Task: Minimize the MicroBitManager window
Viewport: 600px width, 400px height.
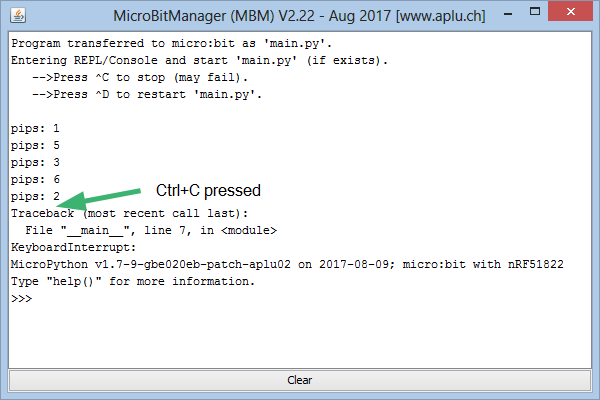Action: pyautogui.click(x=508, y=14)
